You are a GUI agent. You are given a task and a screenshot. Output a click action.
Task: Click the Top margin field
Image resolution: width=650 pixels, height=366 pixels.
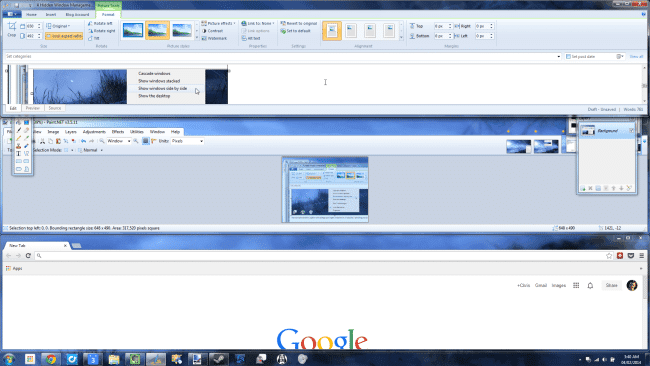443,26
